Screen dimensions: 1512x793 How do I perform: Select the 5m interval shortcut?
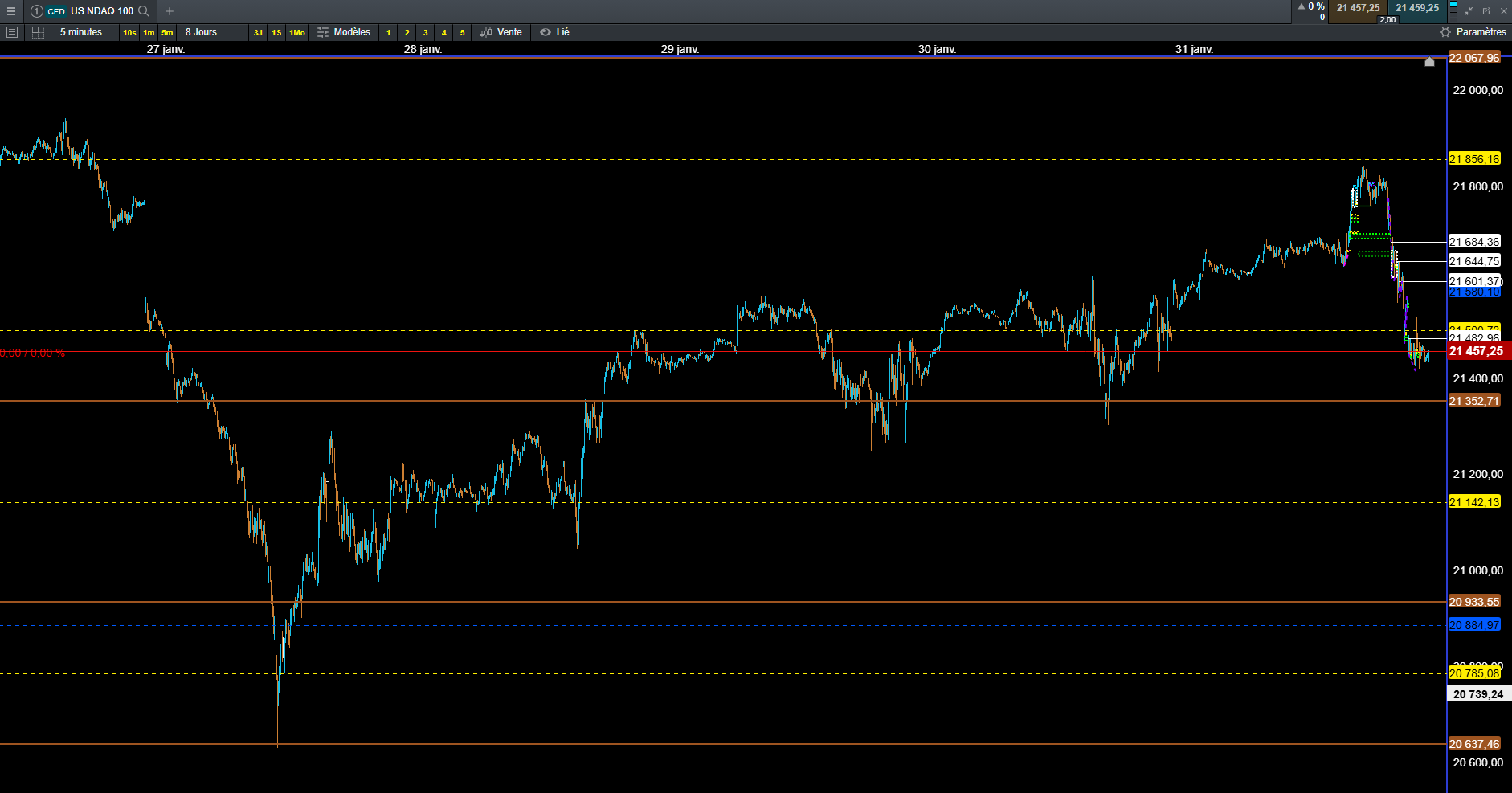[x=167, y=33]
